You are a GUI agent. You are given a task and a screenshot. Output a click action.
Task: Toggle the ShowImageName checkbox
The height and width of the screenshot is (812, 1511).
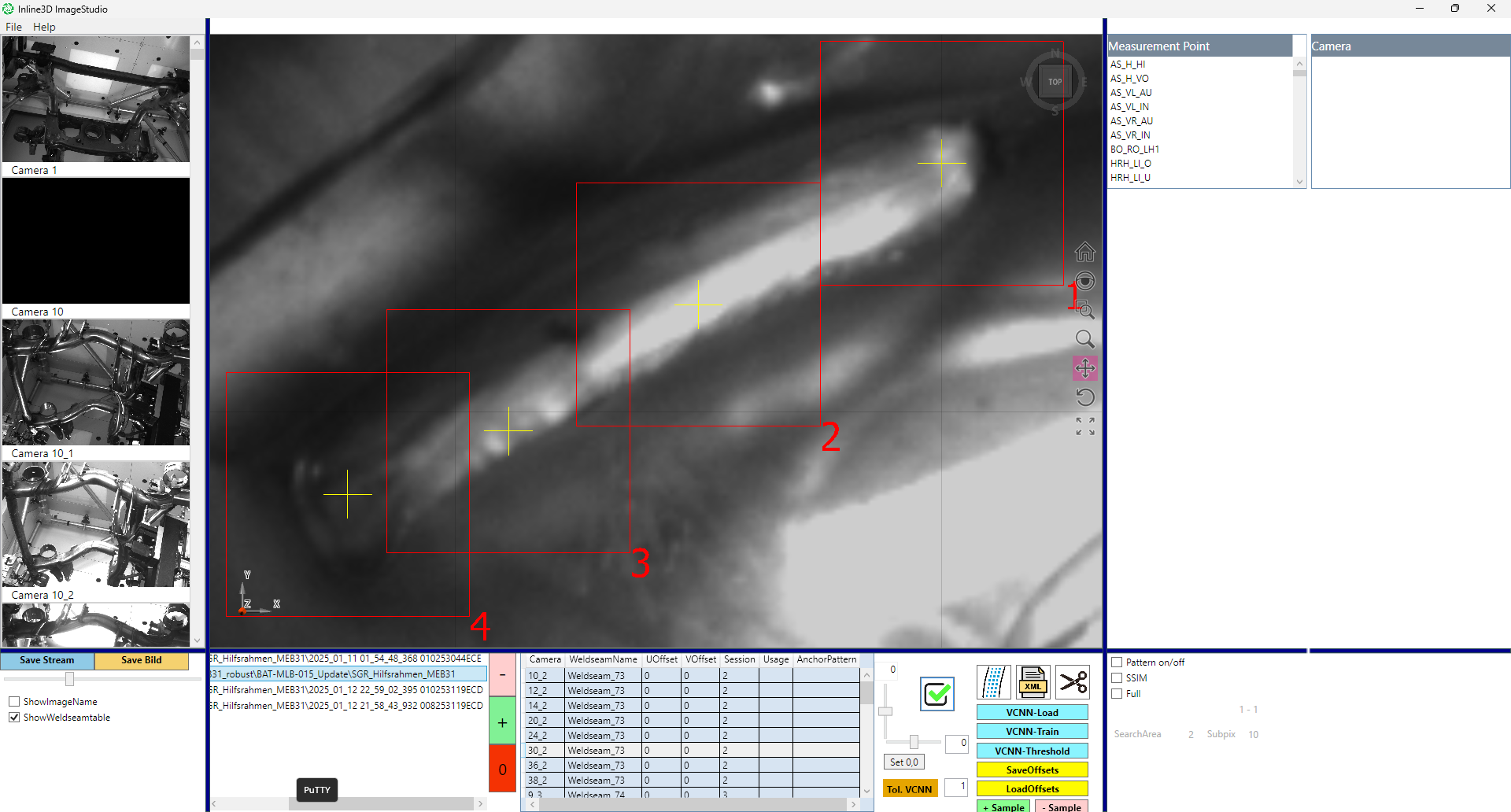coord(14,702)
